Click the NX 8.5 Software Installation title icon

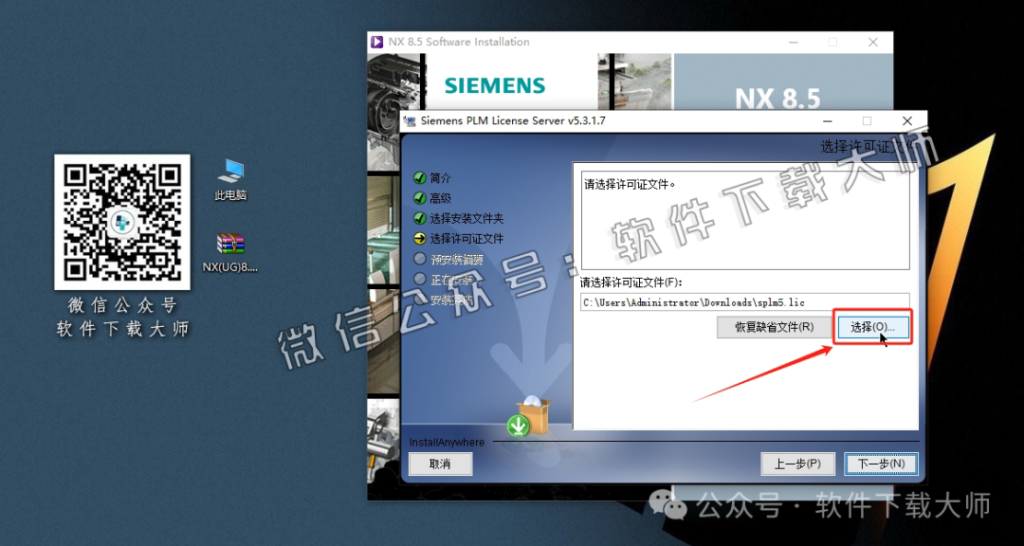[376, 42]
